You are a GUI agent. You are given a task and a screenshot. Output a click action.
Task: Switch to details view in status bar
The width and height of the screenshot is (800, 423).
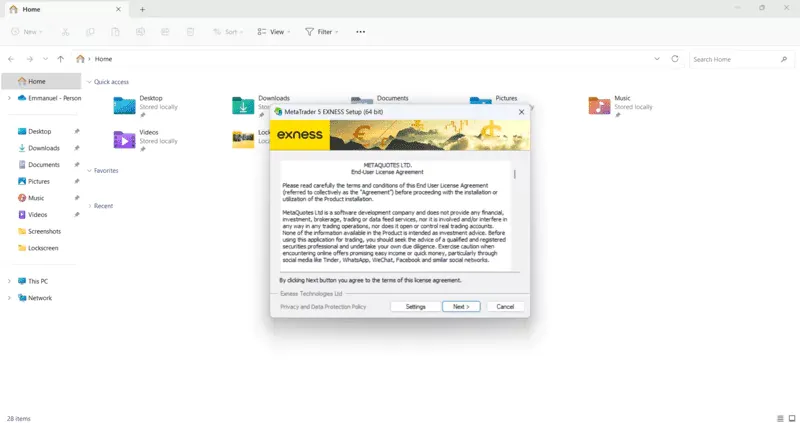click(780, 418)
